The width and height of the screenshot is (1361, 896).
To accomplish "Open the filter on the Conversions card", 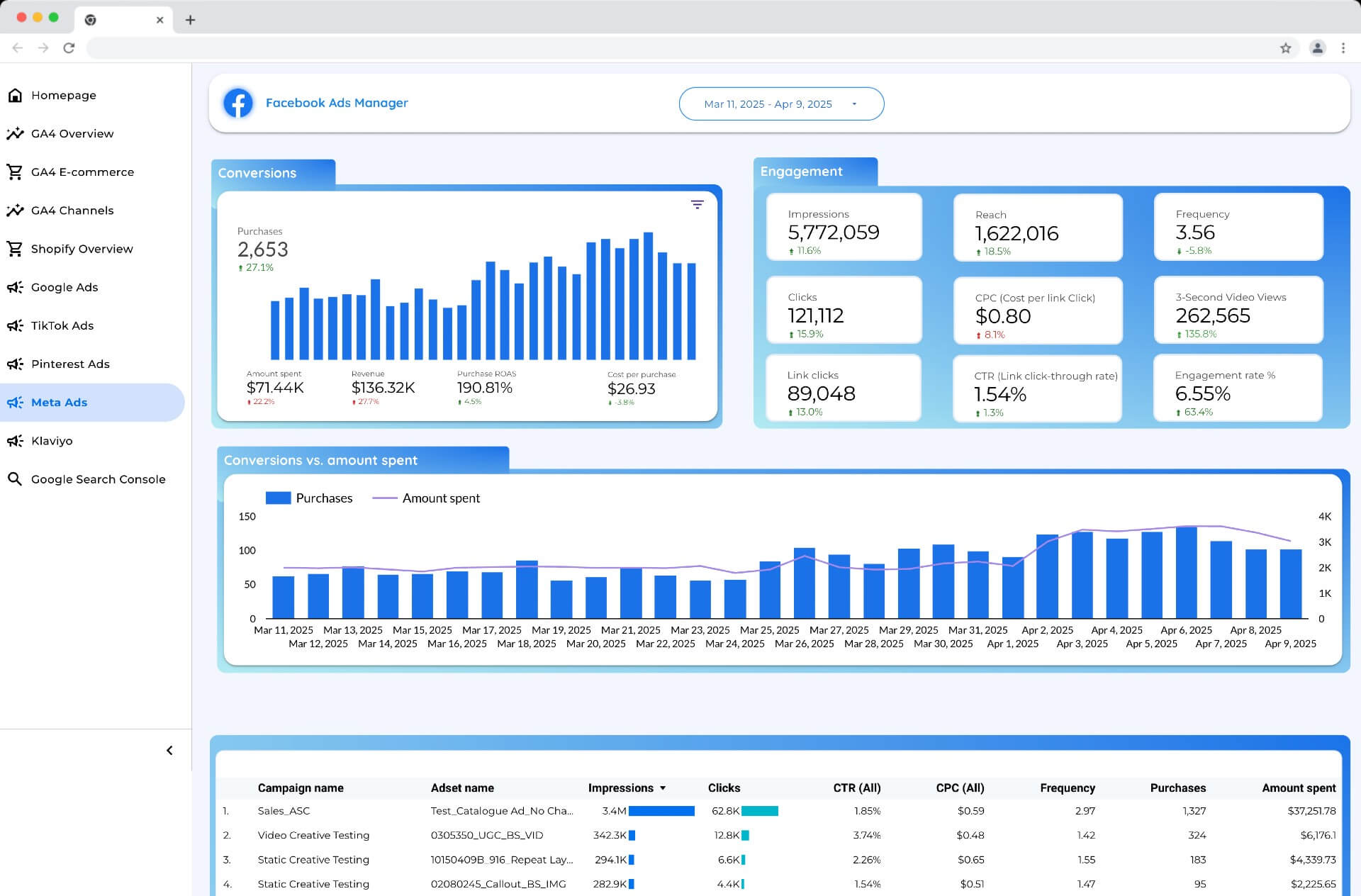I will pos(698,203).
